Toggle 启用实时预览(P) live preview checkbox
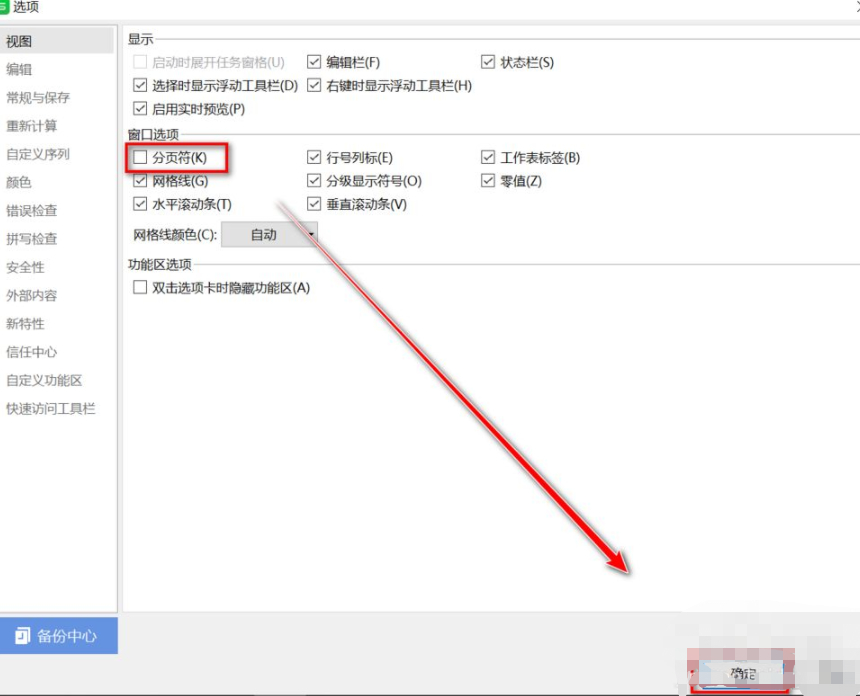This screenshot has height=696, width=860. (140, 109)
